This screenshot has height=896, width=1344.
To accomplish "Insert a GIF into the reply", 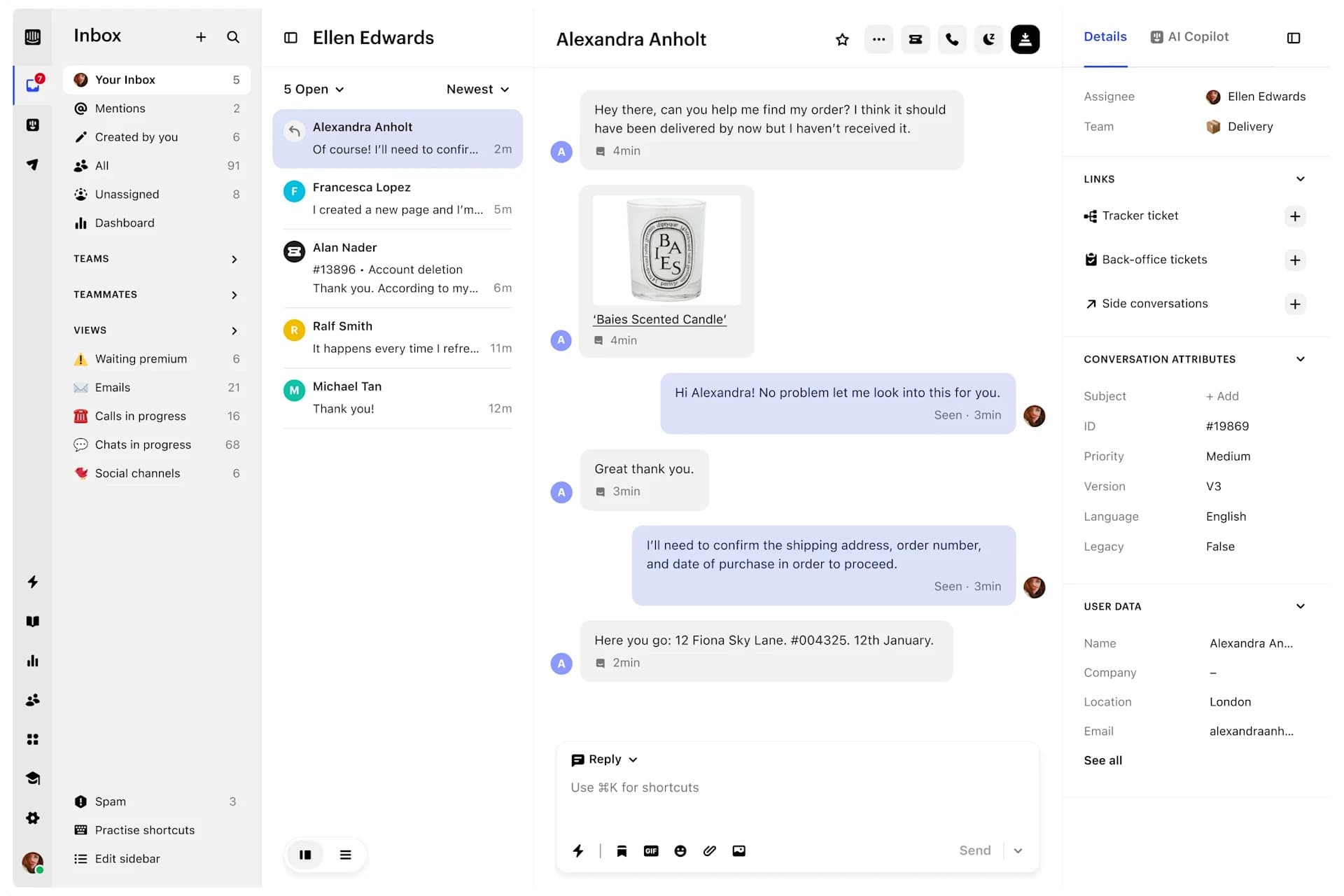I will pyautogui.click(x=651, y=850).
